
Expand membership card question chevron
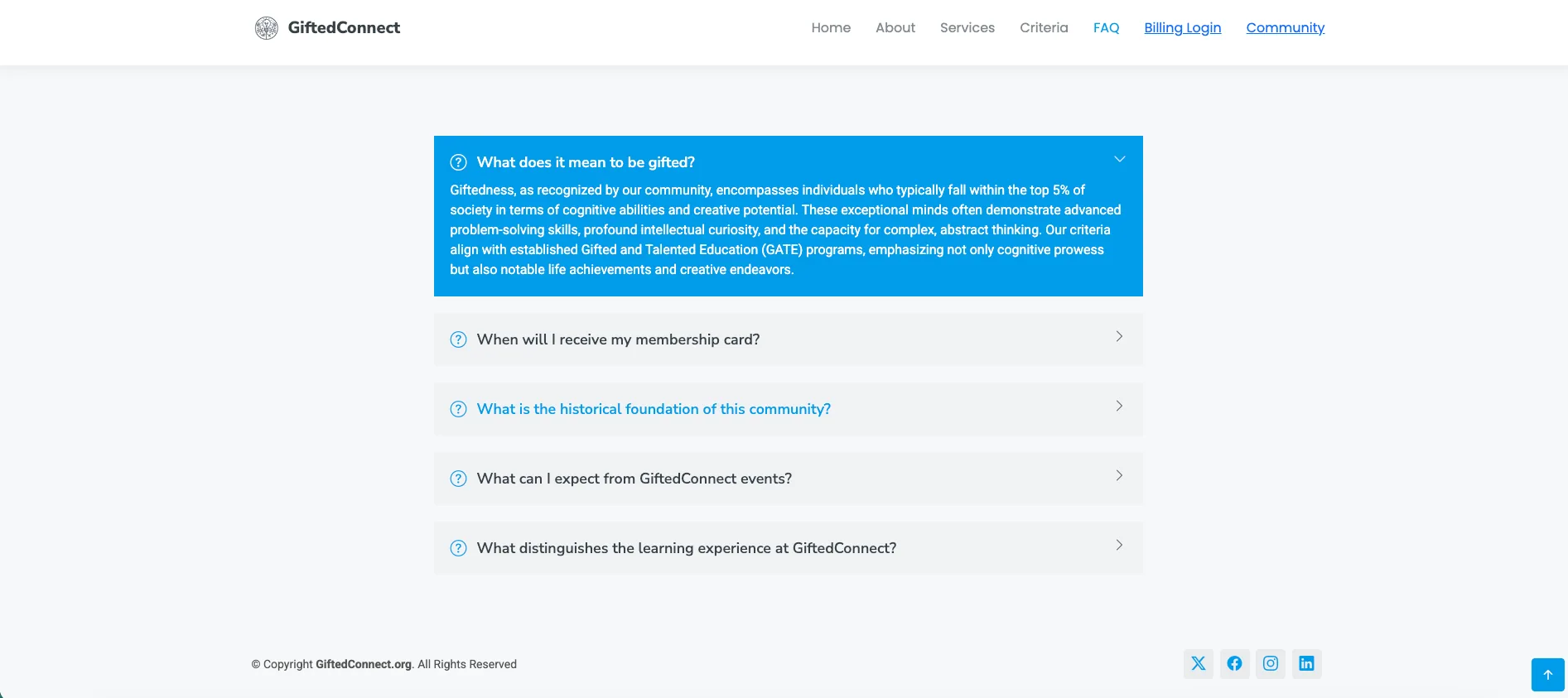1119,336
